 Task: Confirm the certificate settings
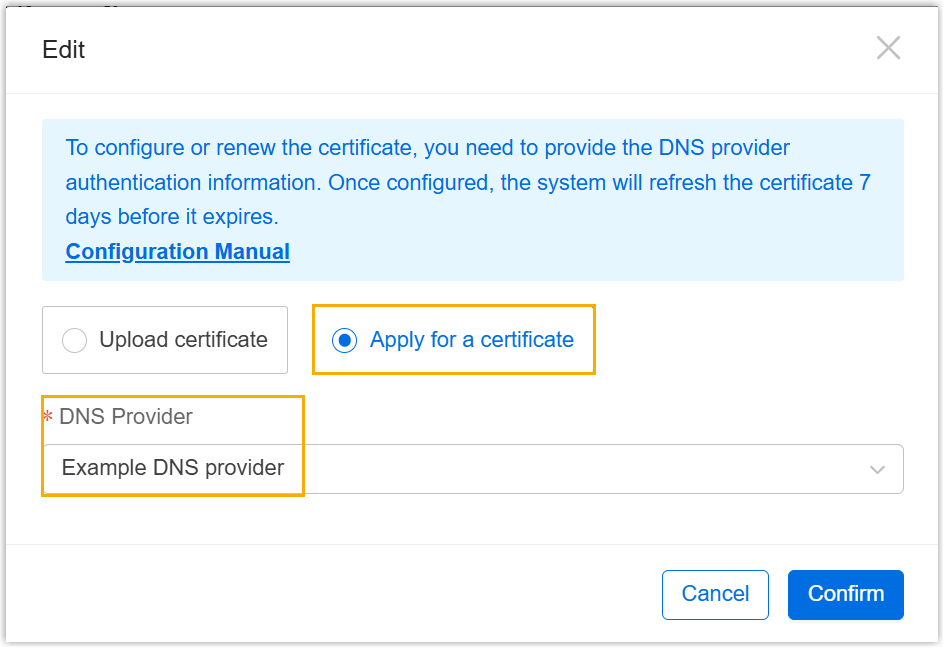(845, 594)
